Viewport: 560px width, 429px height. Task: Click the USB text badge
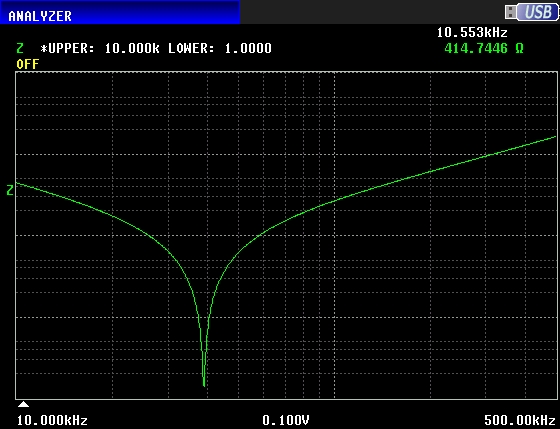point(538,12)
